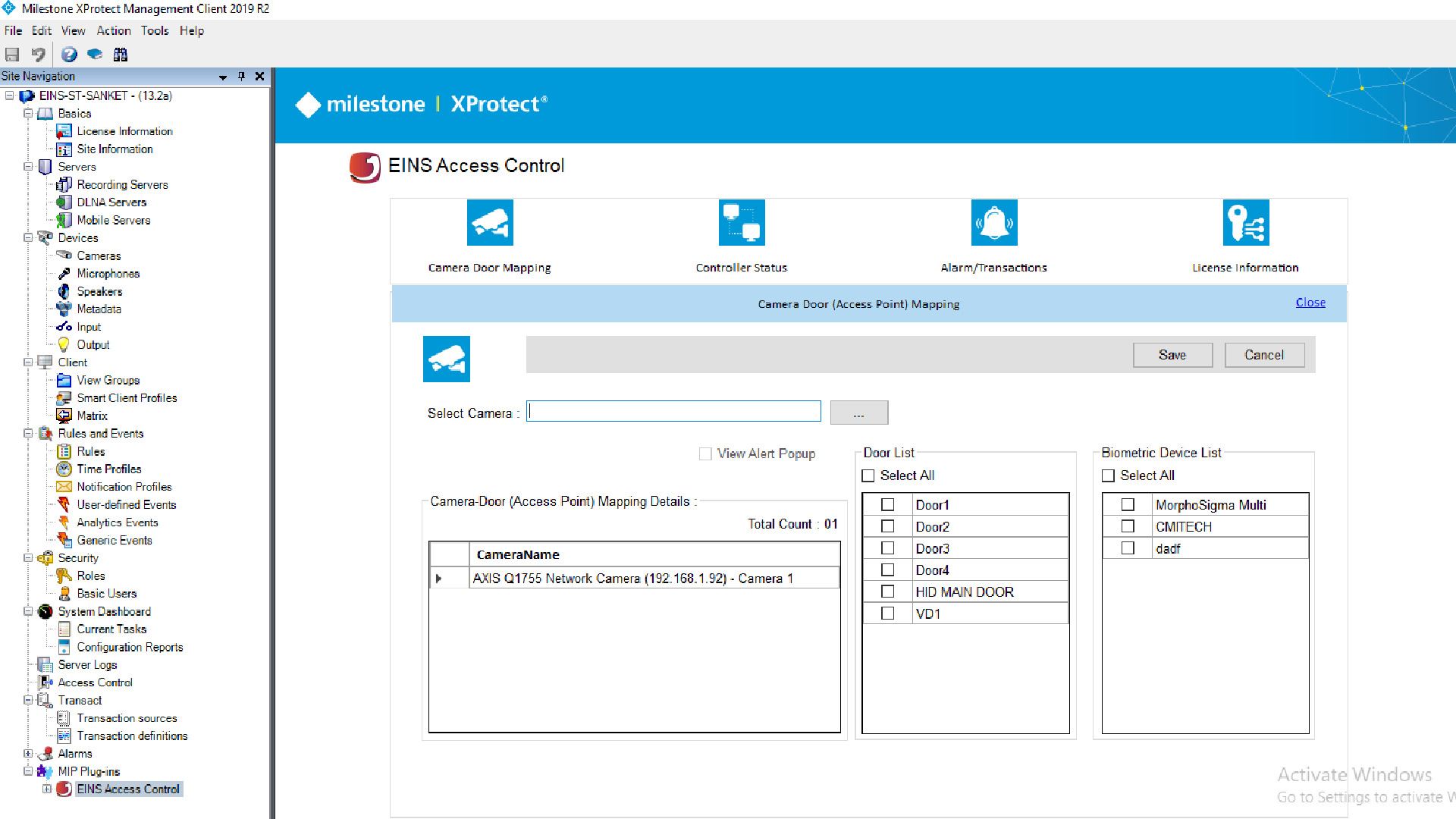Select the Basic Users icon
1456x819 pixels.
point(64,594)
